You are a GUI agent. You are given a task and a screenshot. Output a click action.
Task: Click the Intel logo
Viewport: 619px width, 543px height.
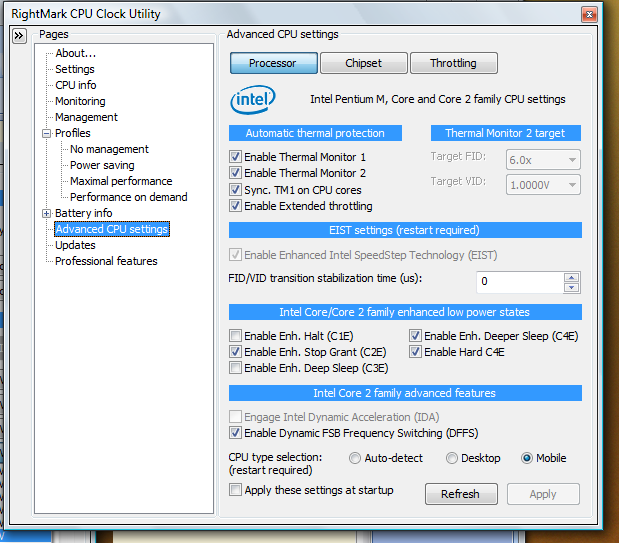(253, 100)
